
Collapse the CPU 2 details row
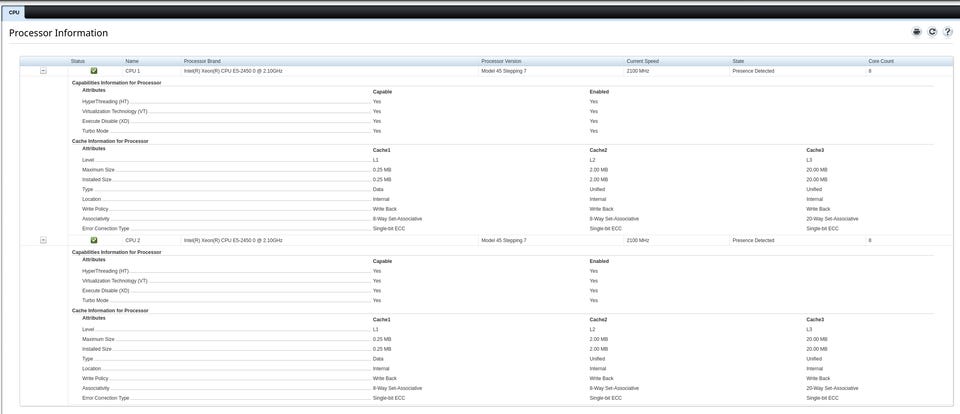43,241
